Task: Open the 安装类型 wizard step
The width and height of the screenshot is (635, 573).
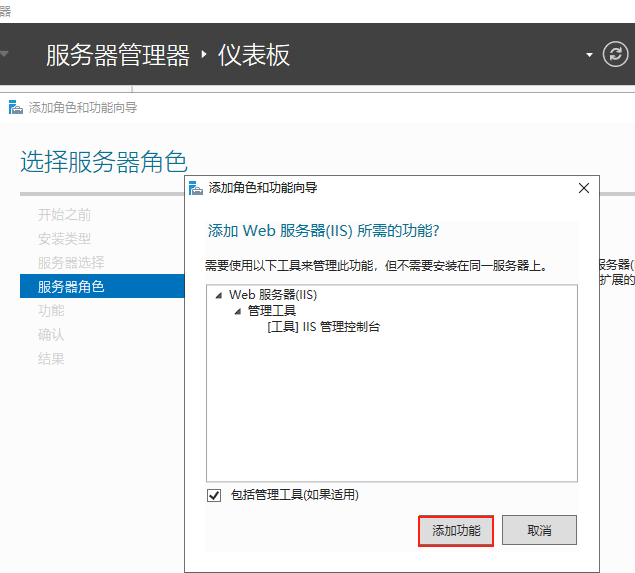Action: pyautogui.click(x=64, y=239)
